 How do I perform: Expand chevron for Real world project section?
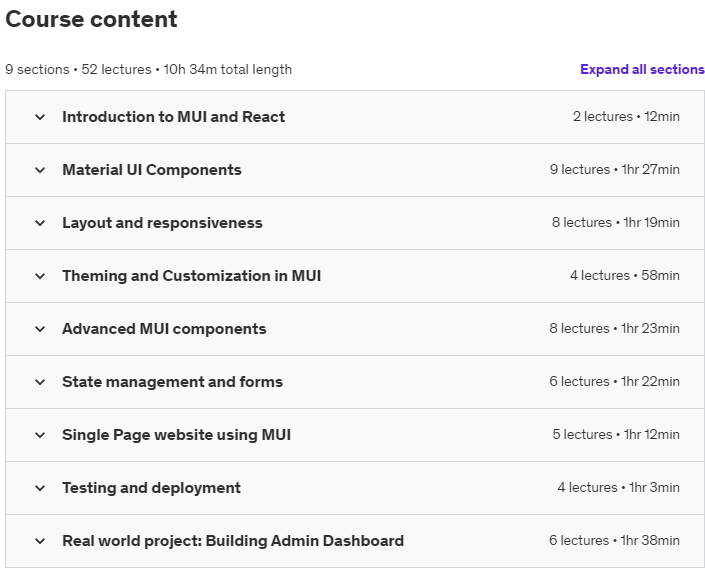click(x=40, y=541)
